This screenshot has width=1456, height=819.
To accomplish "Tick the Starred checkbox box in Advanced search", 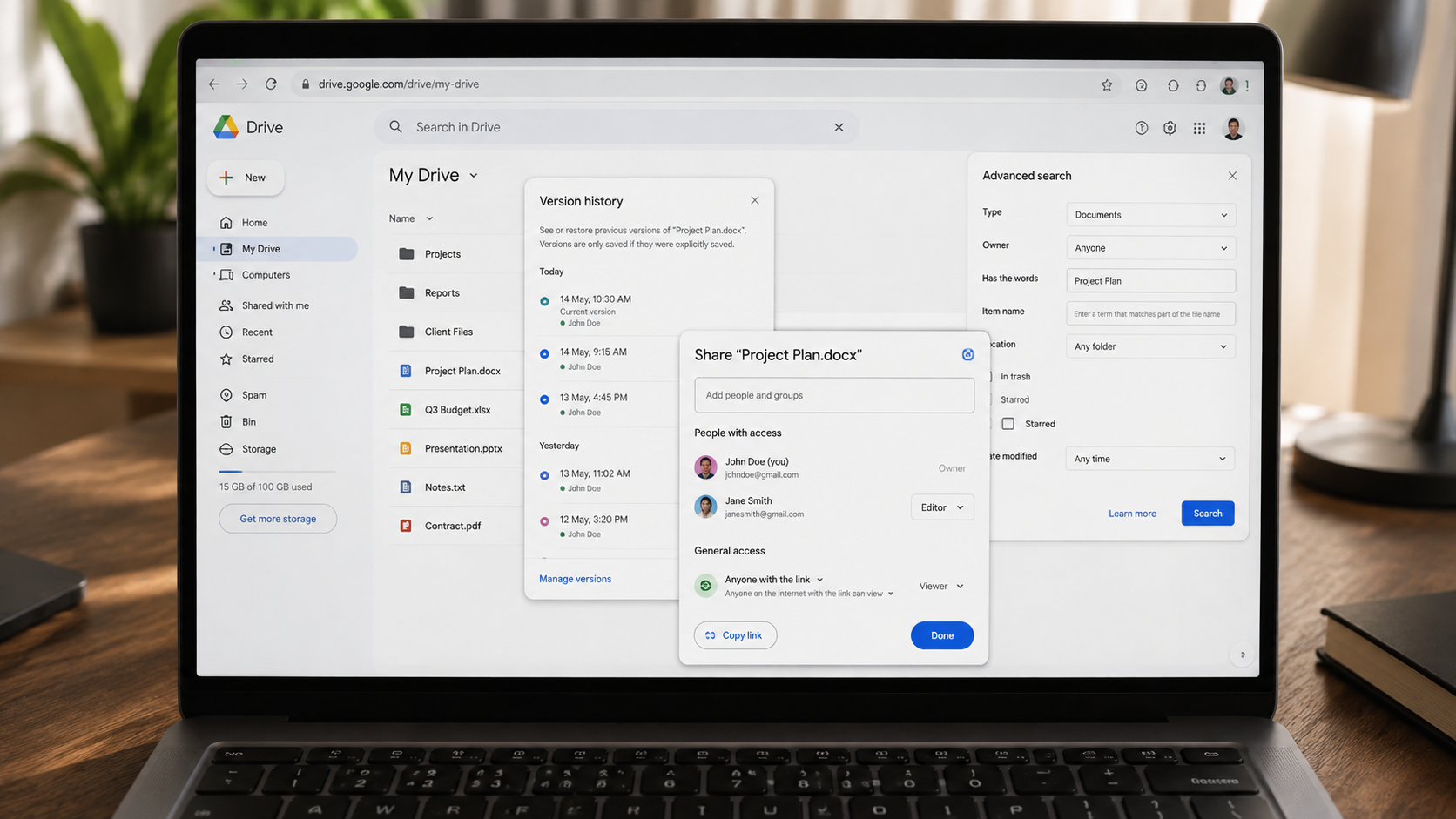I will [1008, 424].
